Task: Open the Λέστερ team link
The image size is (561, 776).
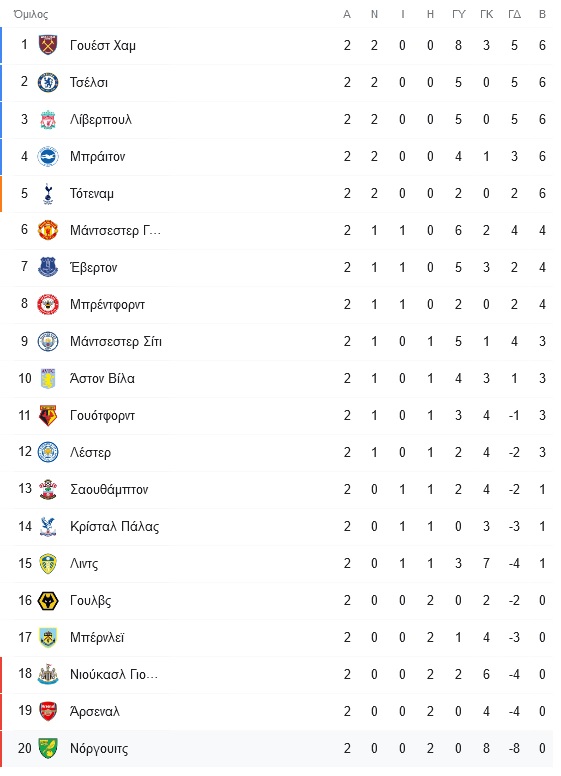Action: (91, 452)
